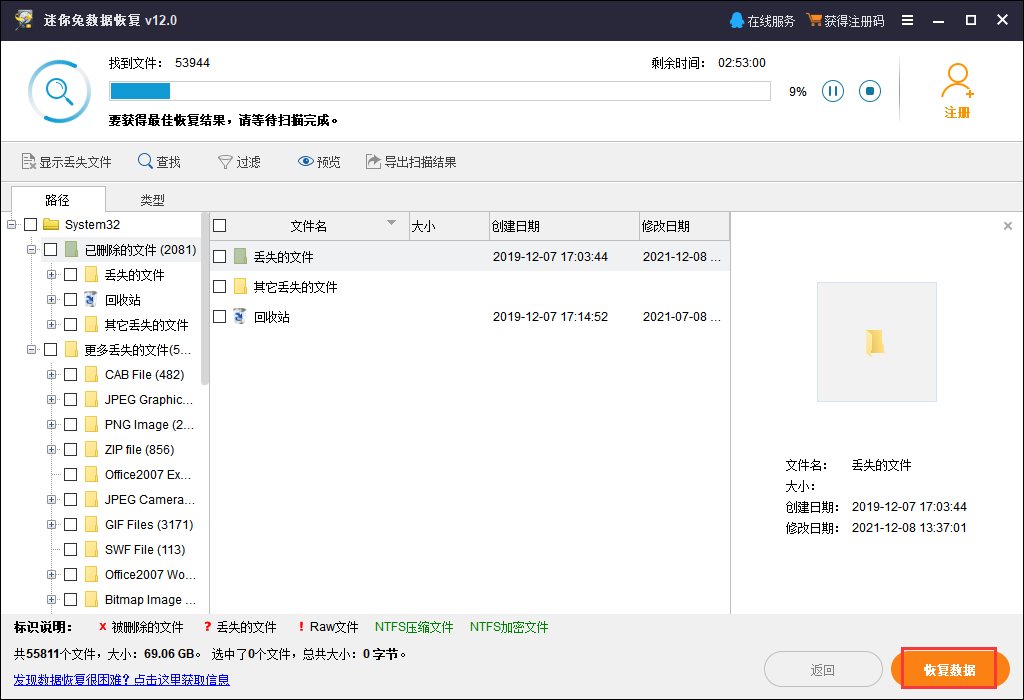Check the 已删除的文件 (2081) checkbox
1024x700 pixels.
pyautogui.click(x=51, y=249)
